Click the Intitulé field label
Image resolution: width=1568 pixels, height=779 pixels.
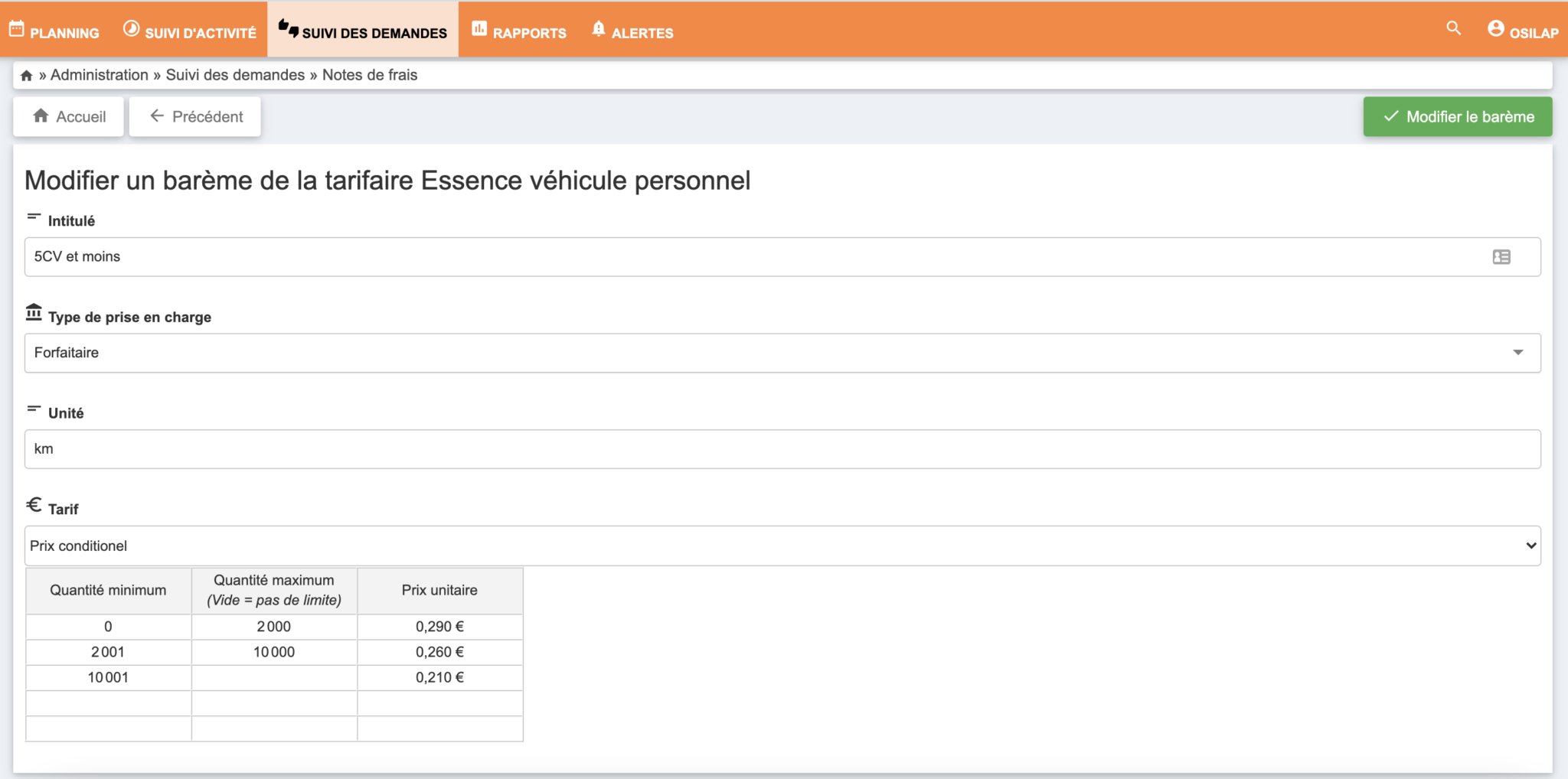[71, 221]
